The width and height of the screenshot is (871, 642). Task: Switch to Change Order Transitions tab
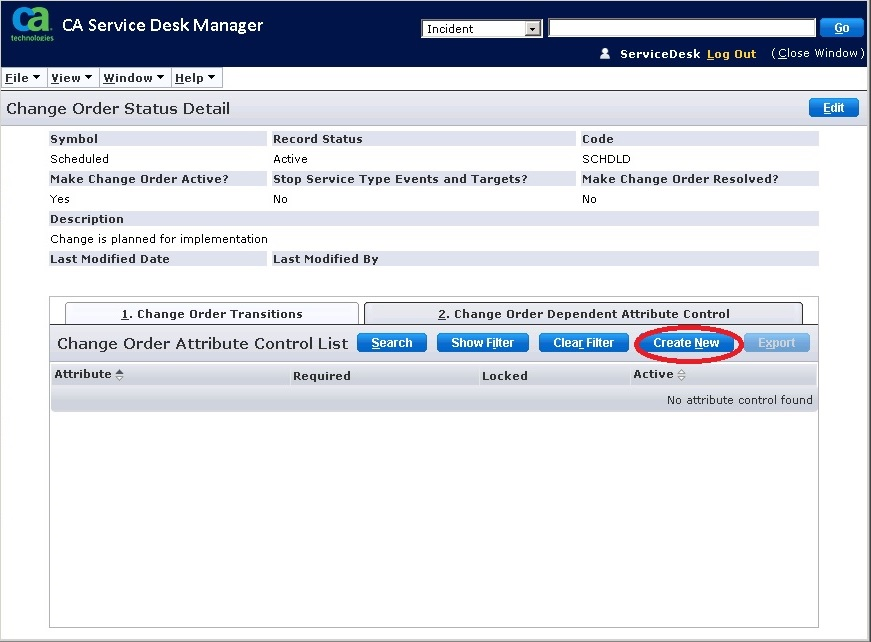(211, 314)
